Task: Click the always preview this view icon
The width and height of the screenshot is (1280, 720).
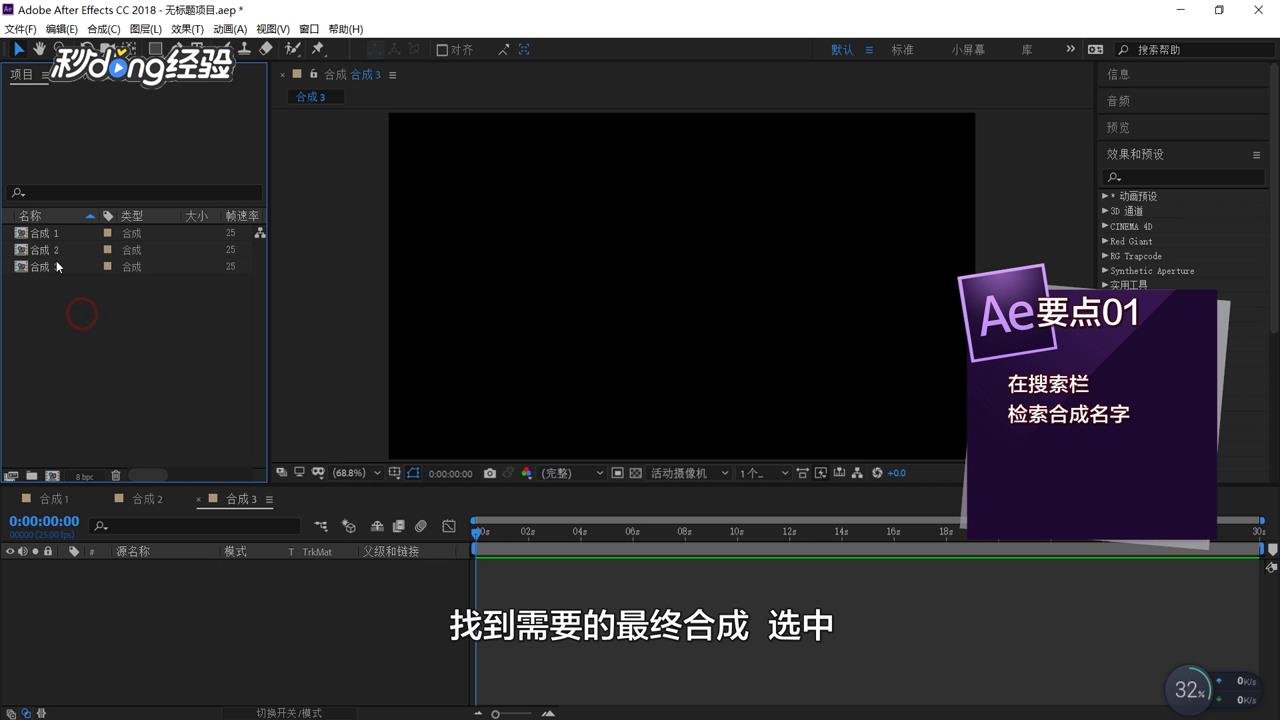Action: (282, 472)
